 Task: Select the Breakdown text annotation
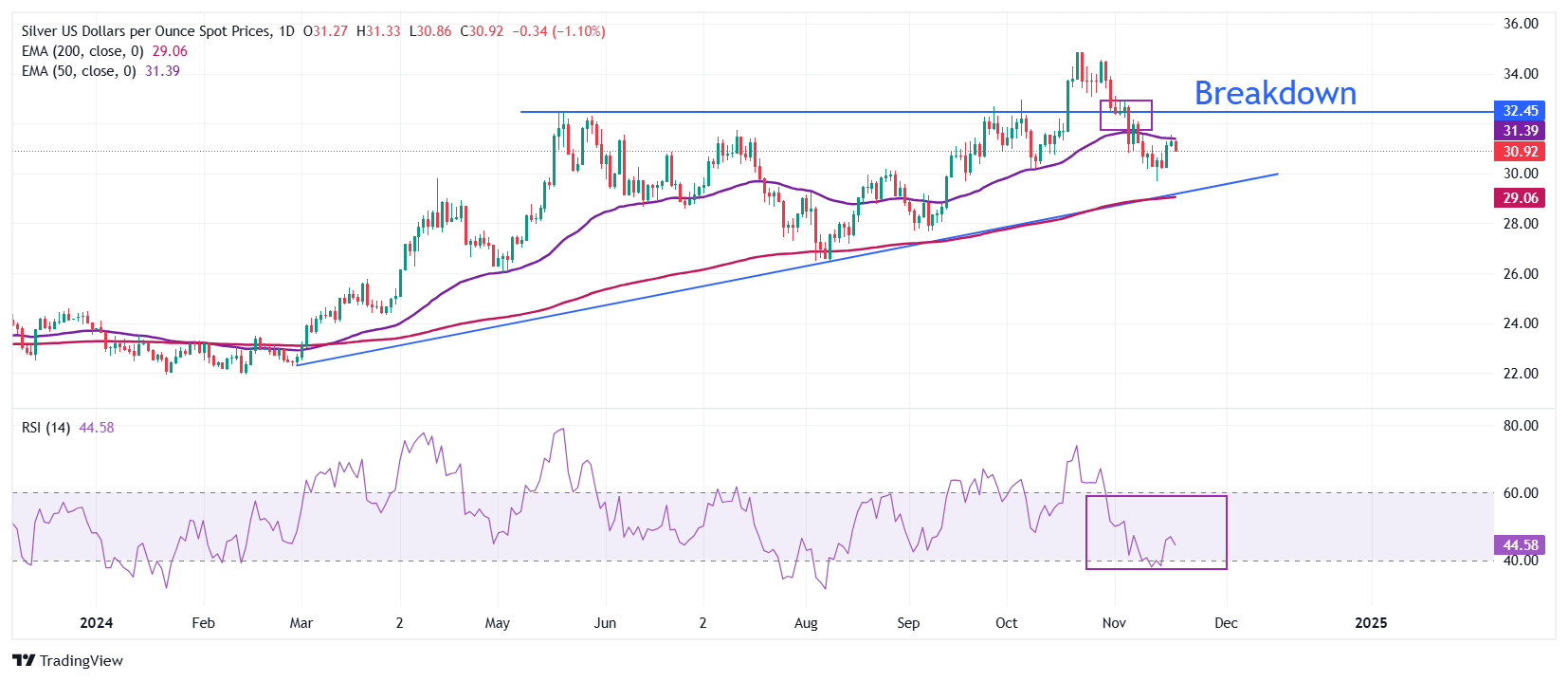click(1275, 93)
